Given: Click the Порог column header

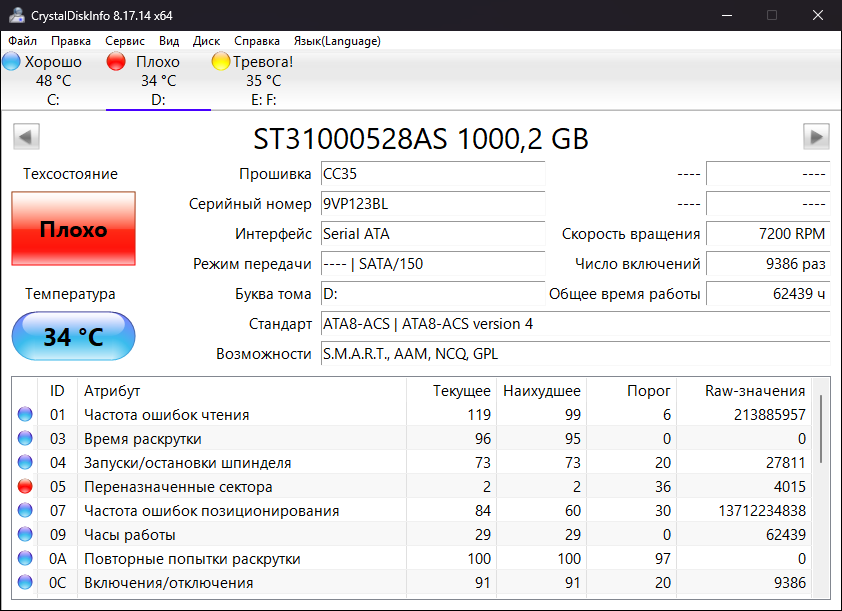Looking at the screenshot, I should [x=632, y=390].
